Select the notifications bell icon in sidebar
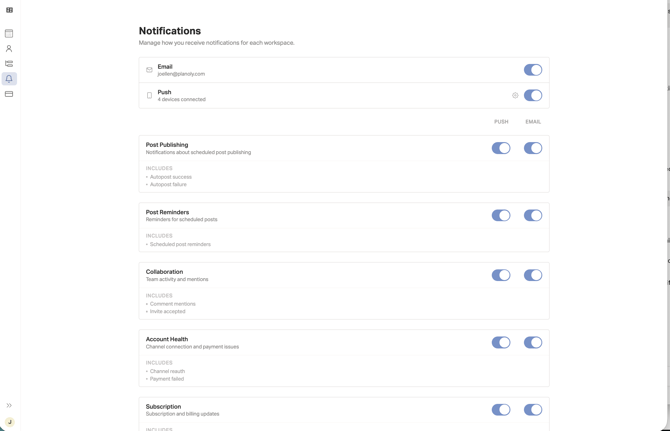The image size is (670, 431). pos(9,79)
